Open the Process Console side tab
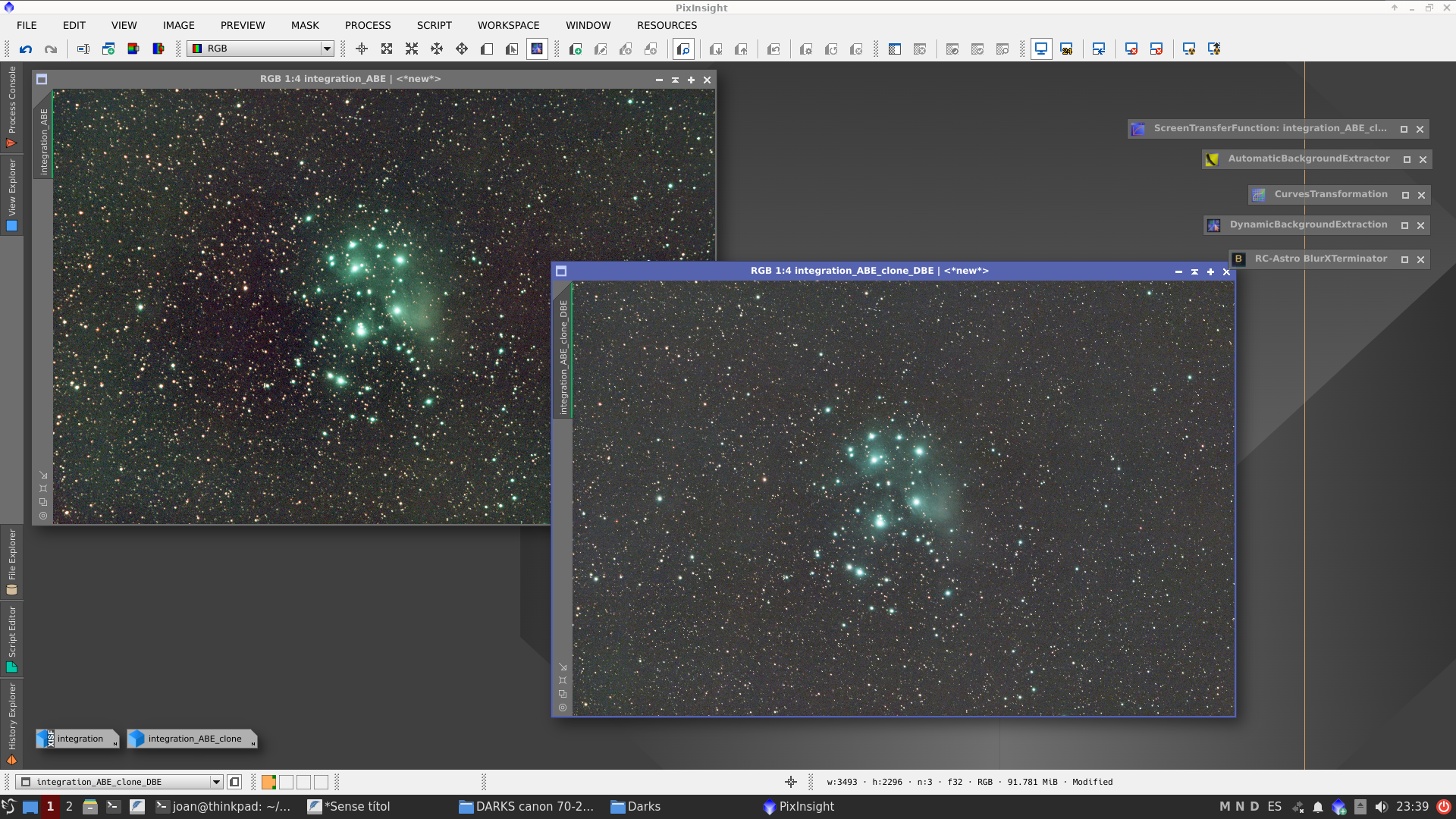This screenshot has width=1456, height=819. point(11,106)
